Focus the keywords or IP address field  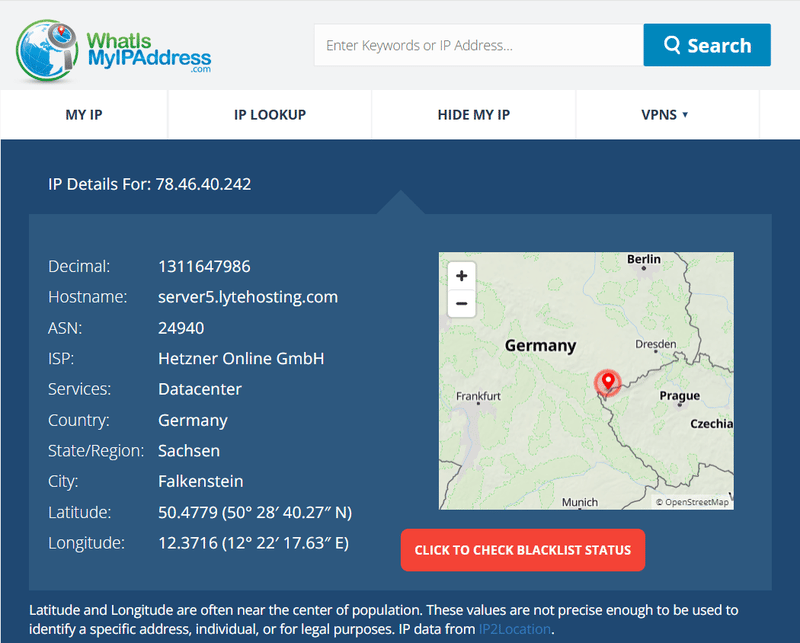point(479,45)
